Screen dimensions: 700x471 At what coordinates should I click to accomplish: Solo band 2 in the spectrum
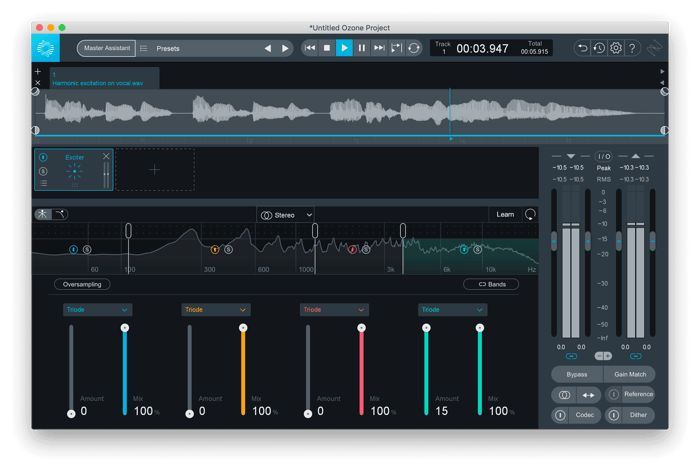[x=228, y=250]
